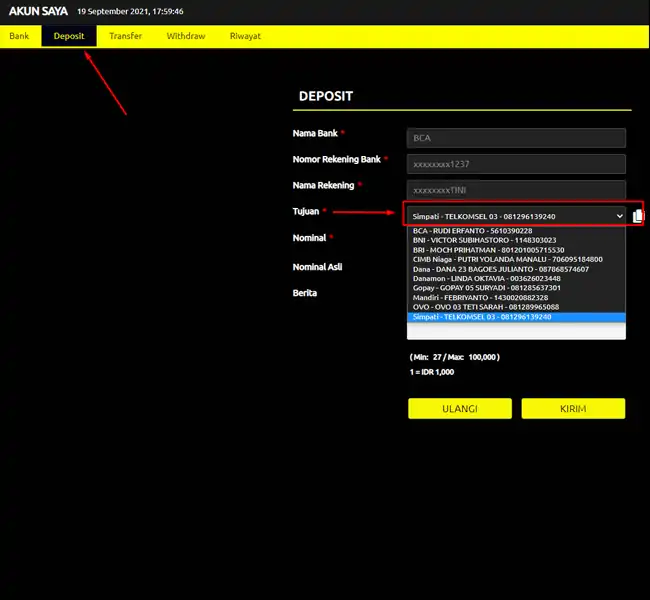The image size is (650, 600).
Task: Switch to the Deposit tab
Action: (69, 36)
